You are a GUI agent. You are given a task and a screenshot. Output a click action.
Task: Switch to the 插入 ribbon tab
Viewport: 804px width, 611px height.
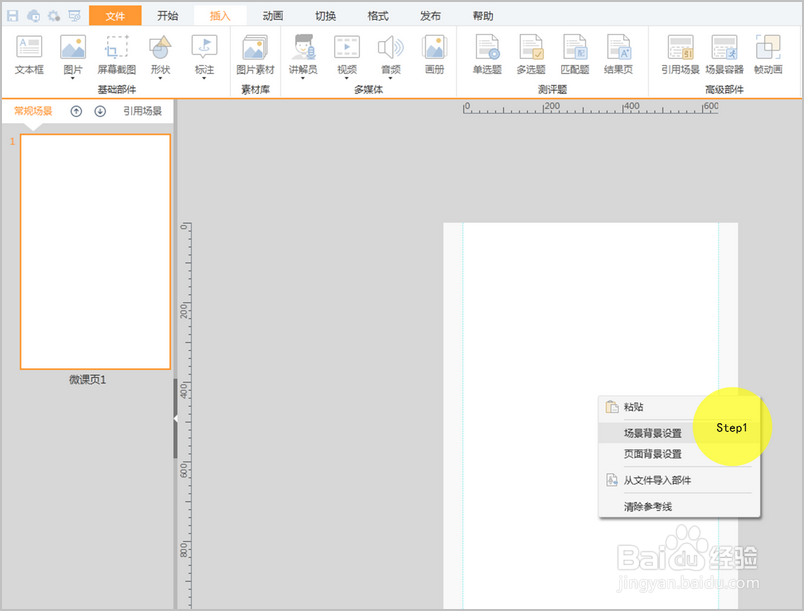pos(220,16)
